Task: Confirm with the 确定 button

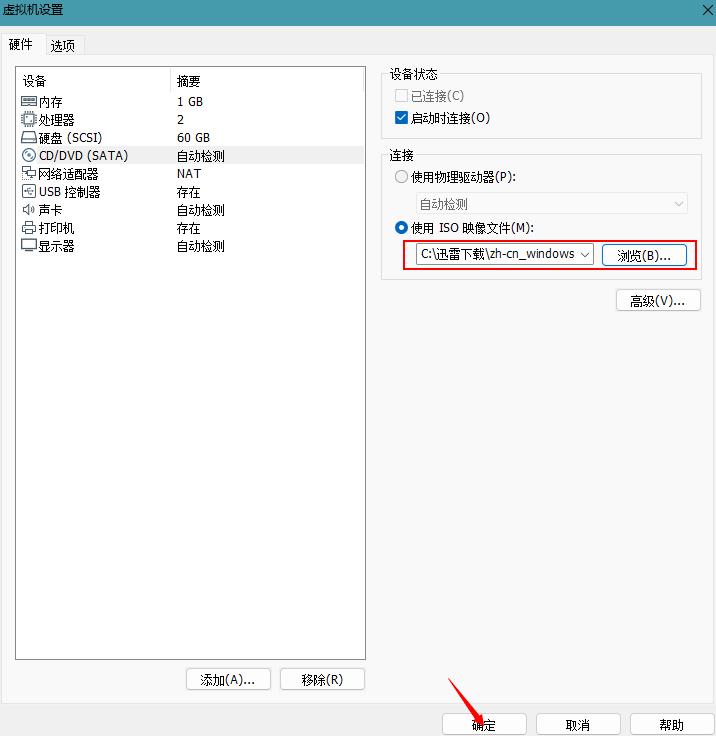Action: [484, 725]
